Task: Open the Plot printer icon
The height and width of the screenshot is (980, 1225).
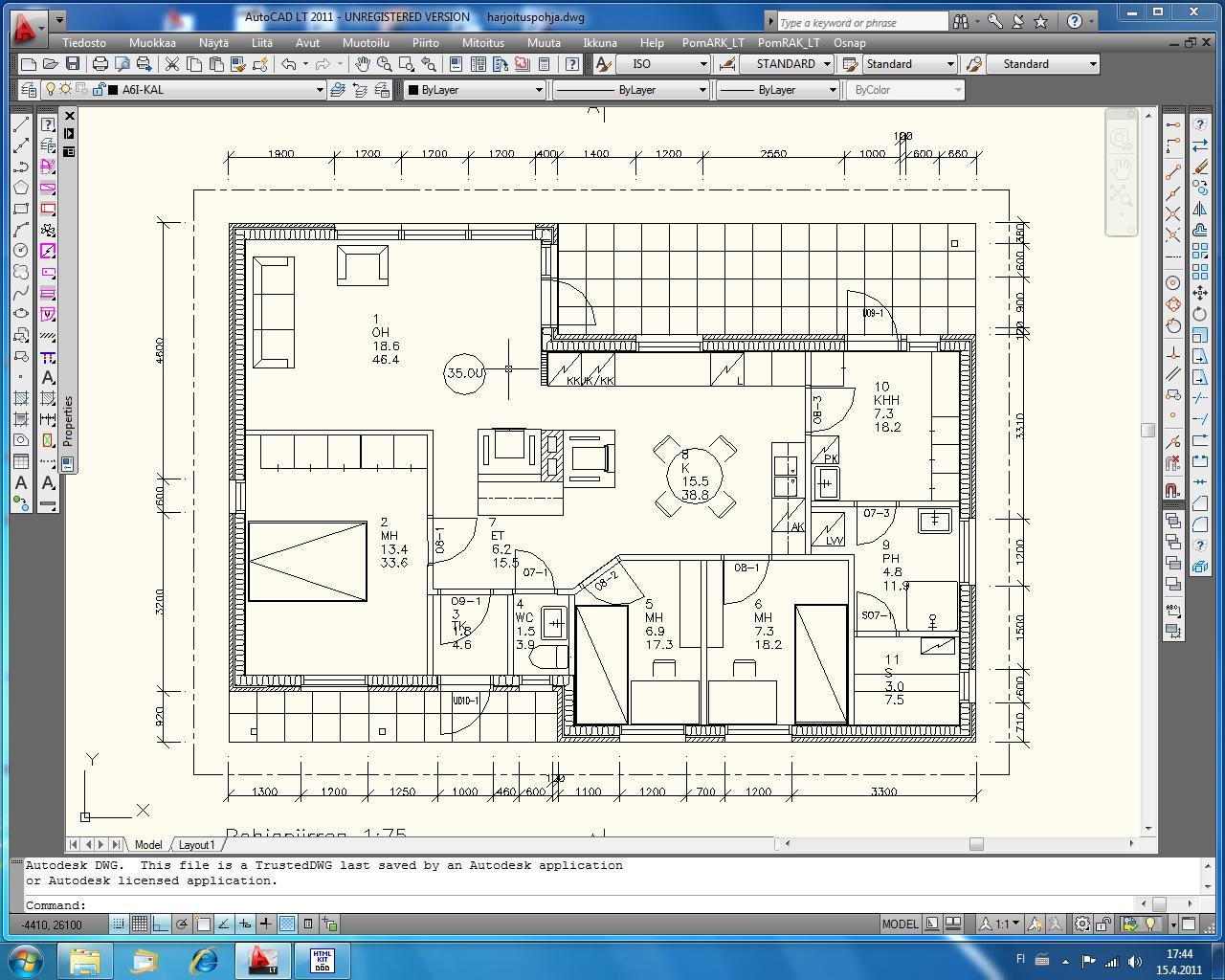Action: pos(100,64)
